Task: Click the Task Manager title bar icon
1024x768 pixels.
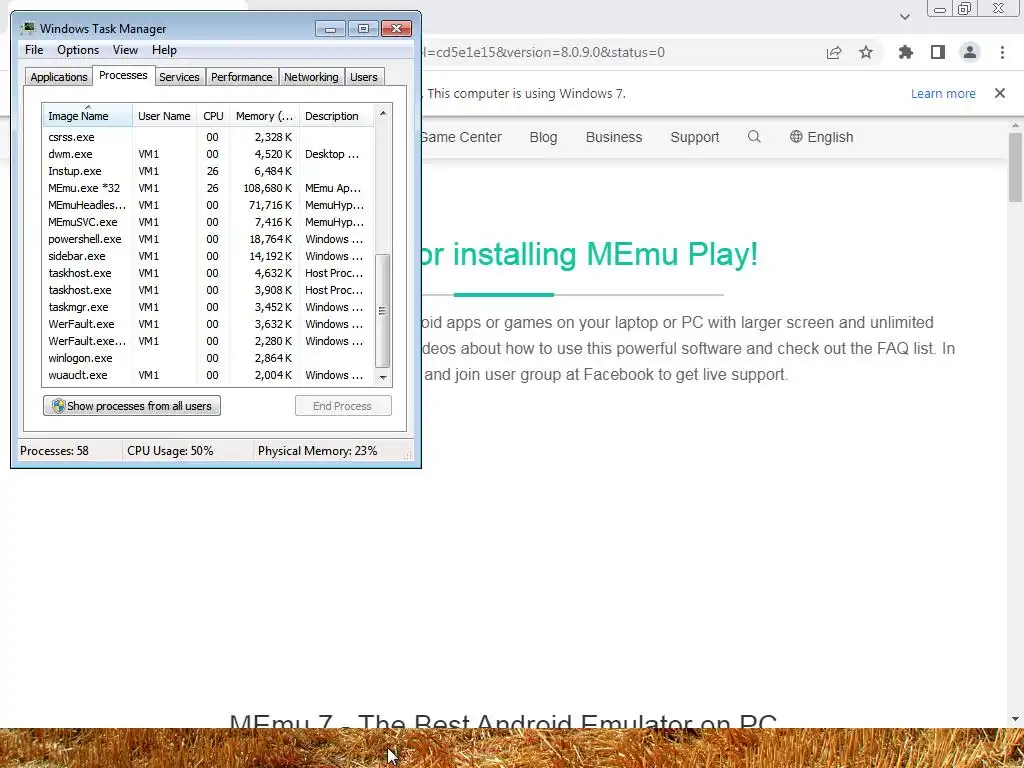Action: (27, 28)
